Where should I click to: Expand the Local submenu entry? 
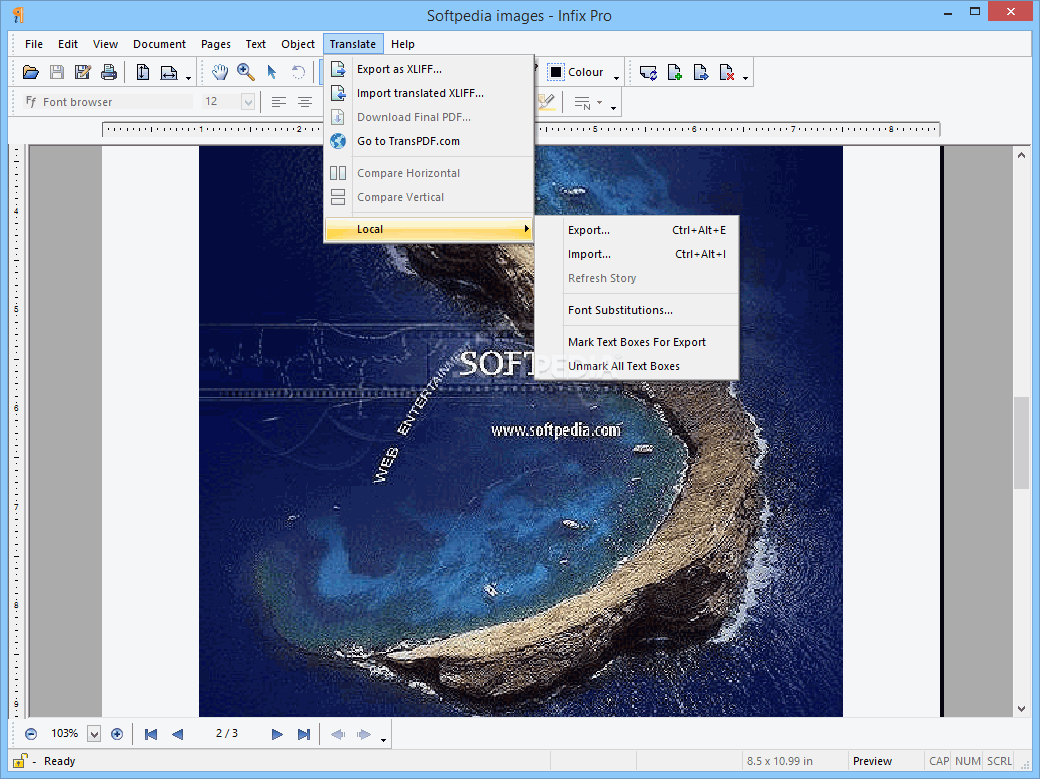(428, 229)
